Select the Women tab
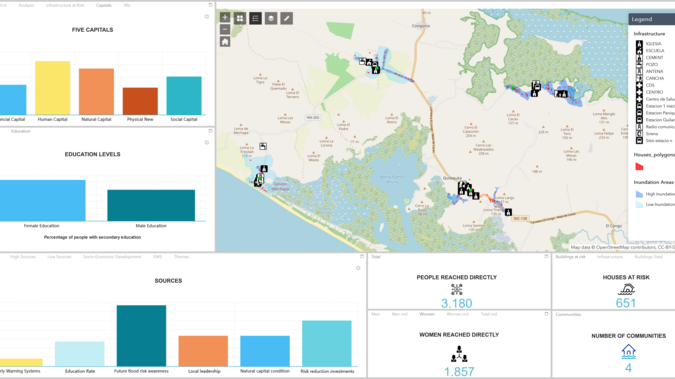 (427, 314)
